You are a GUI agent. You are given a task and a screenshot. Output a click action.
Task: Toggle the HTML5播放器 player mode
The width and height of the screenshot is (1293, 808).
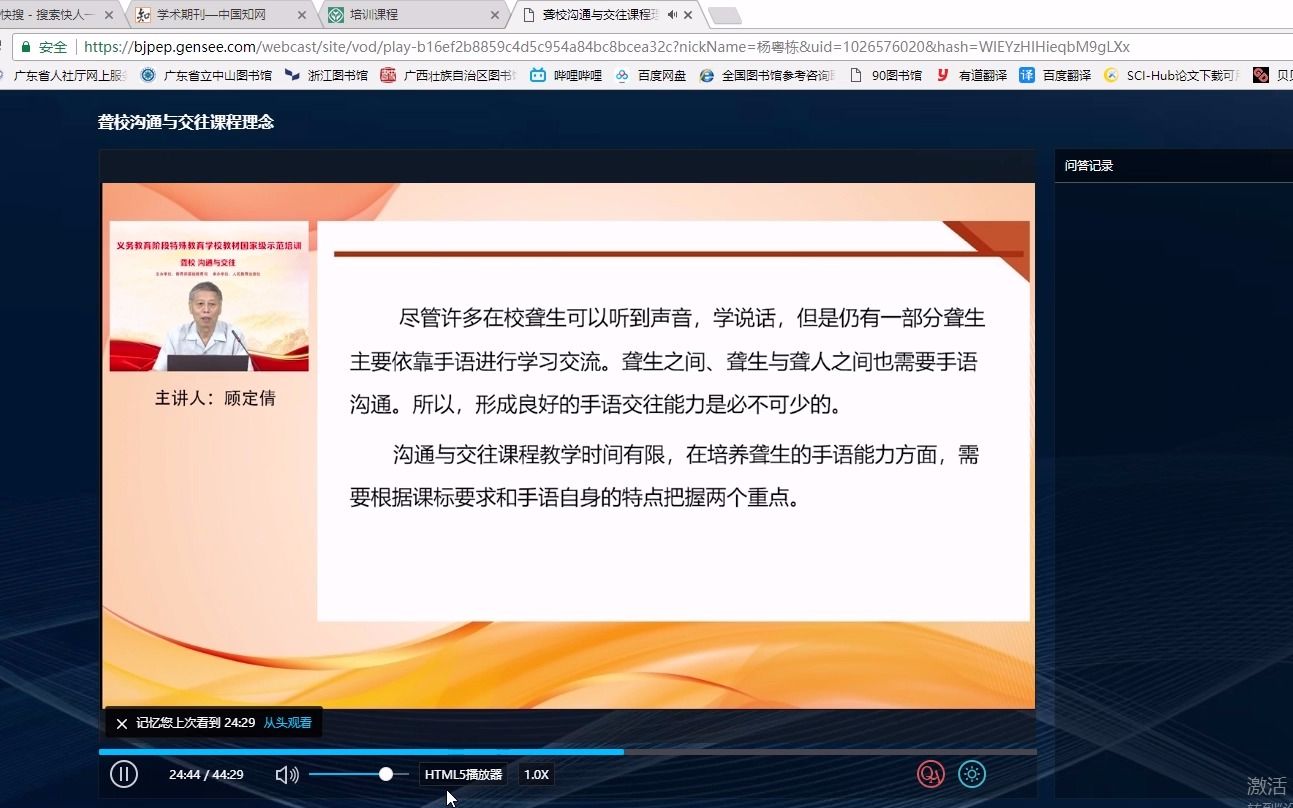click(x=462, y=773)
